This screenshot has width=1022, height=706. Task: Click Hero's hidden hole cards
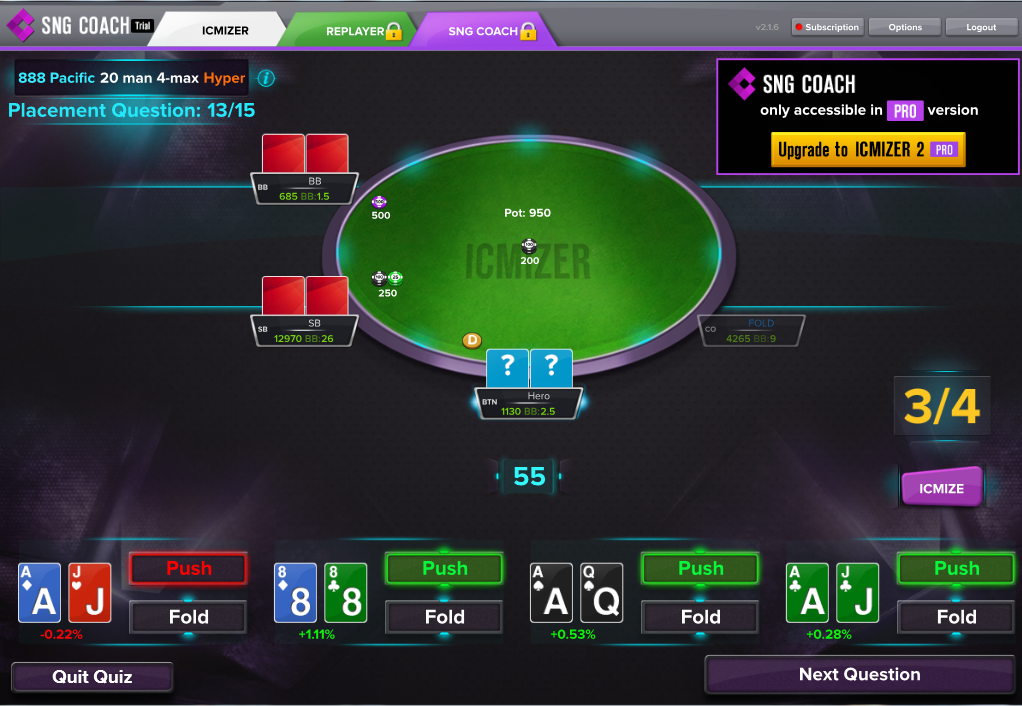pos(529,368)
